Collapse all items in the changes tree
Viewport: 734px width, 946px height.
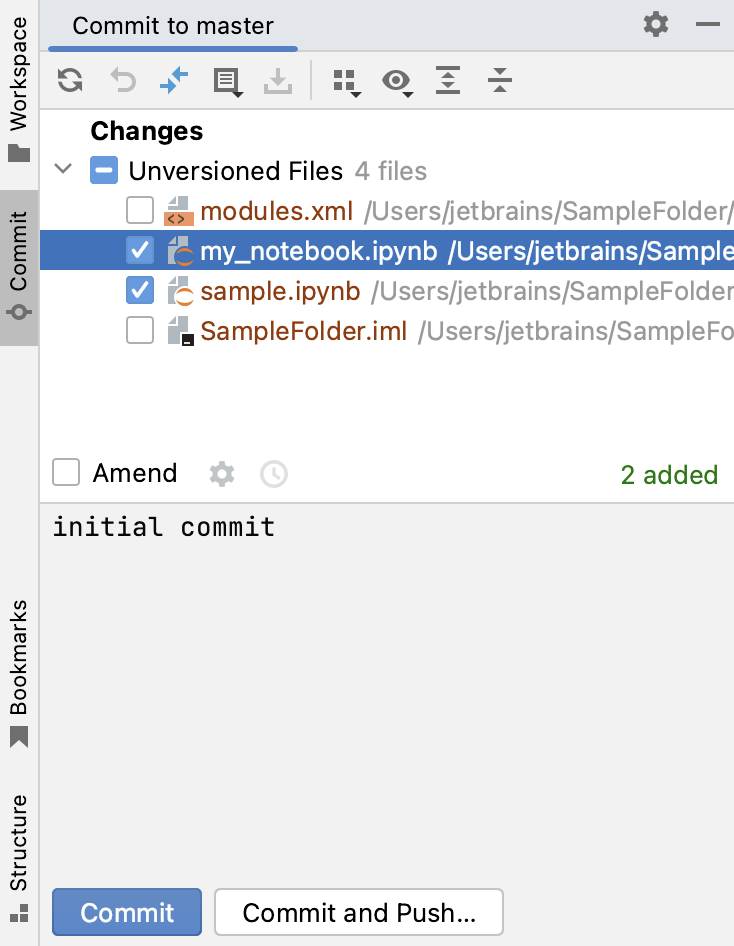point(498,81)
